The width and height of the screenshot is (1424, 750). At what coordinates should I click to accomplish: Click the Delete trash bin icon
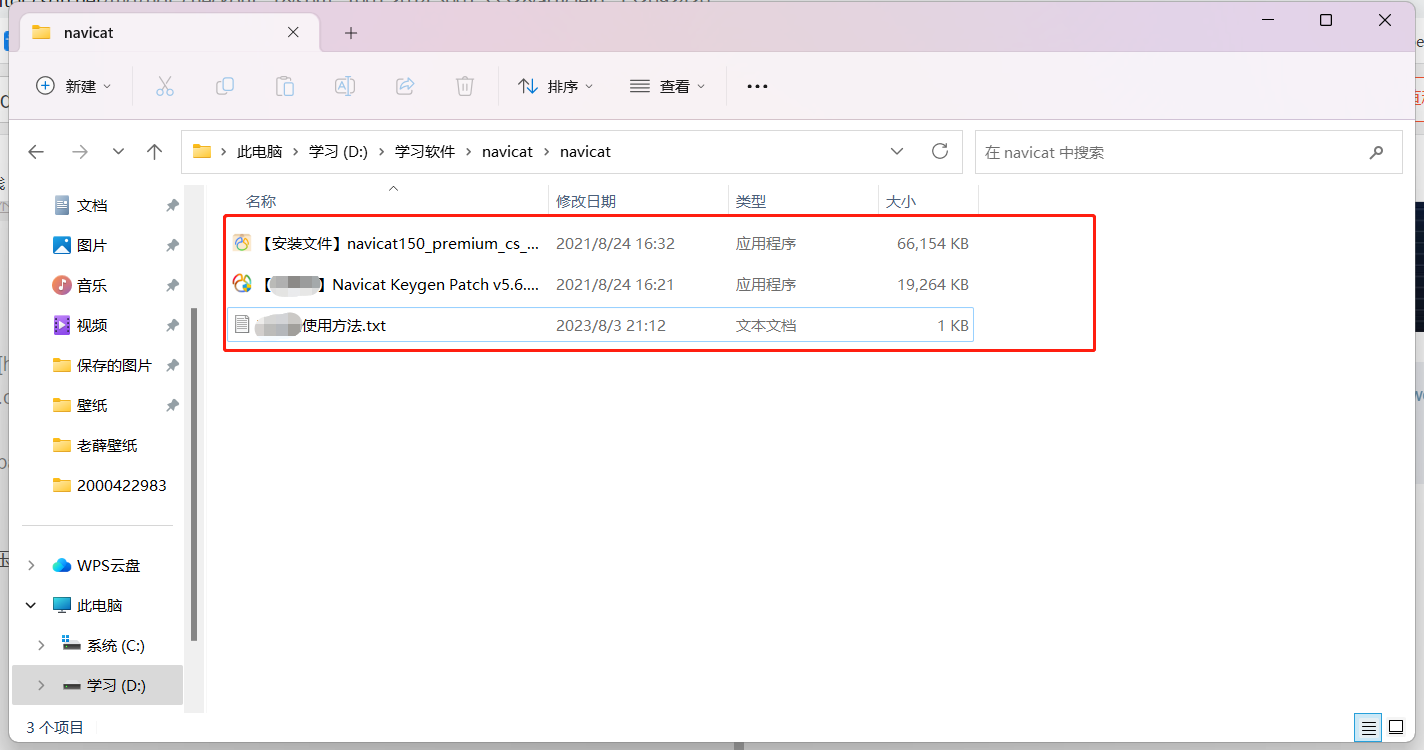[x=465, y=86]
